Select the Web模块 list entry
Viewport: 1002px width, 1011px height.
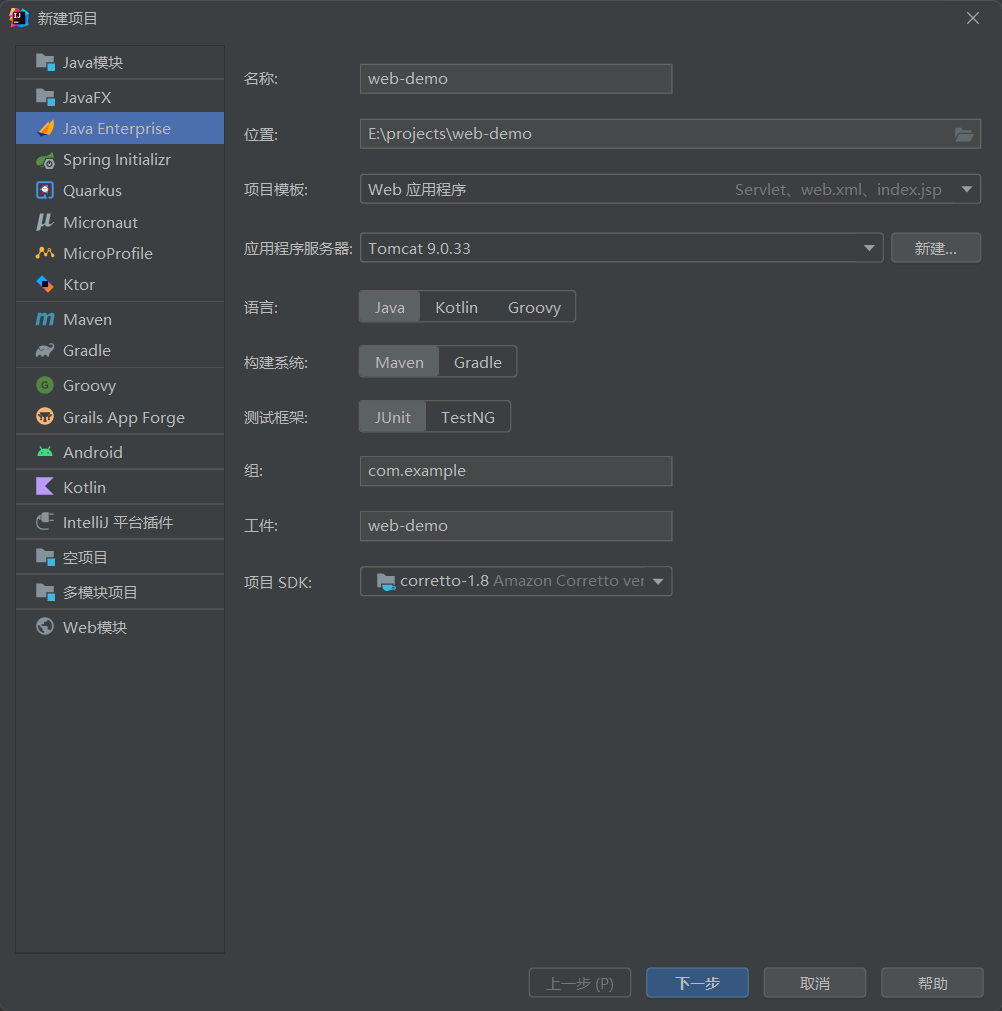click(120, 627)
